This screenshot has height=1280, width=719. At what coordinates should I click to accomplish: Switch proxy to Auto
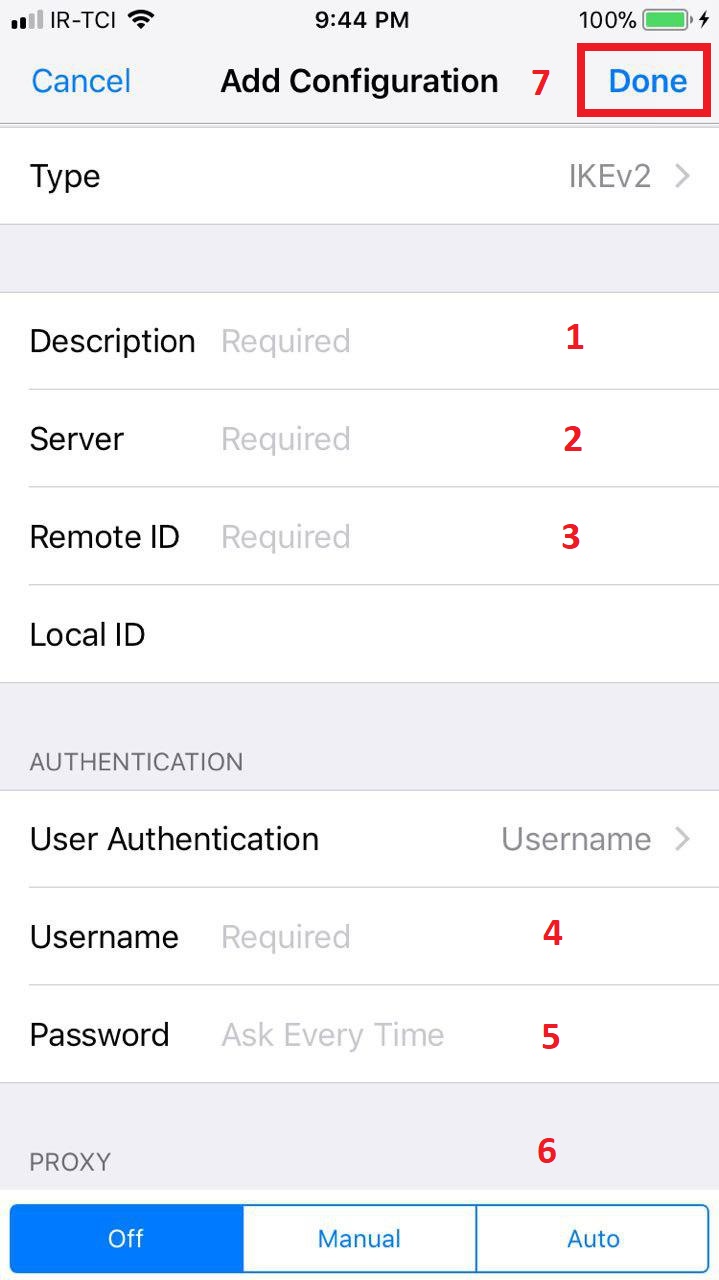click(593, 1238)
